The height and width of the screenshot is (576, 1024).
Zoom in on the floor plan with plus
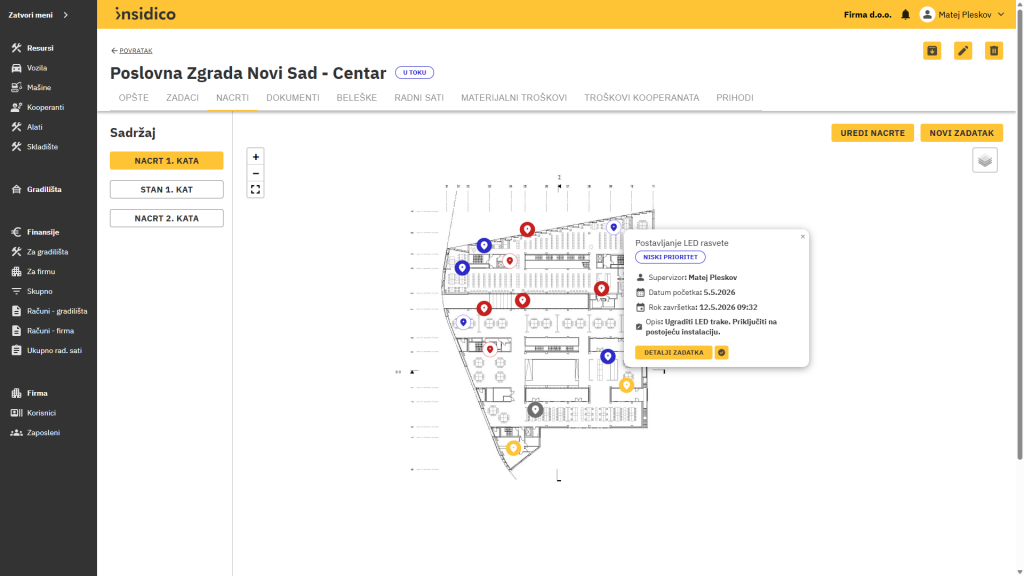[255, 157]
